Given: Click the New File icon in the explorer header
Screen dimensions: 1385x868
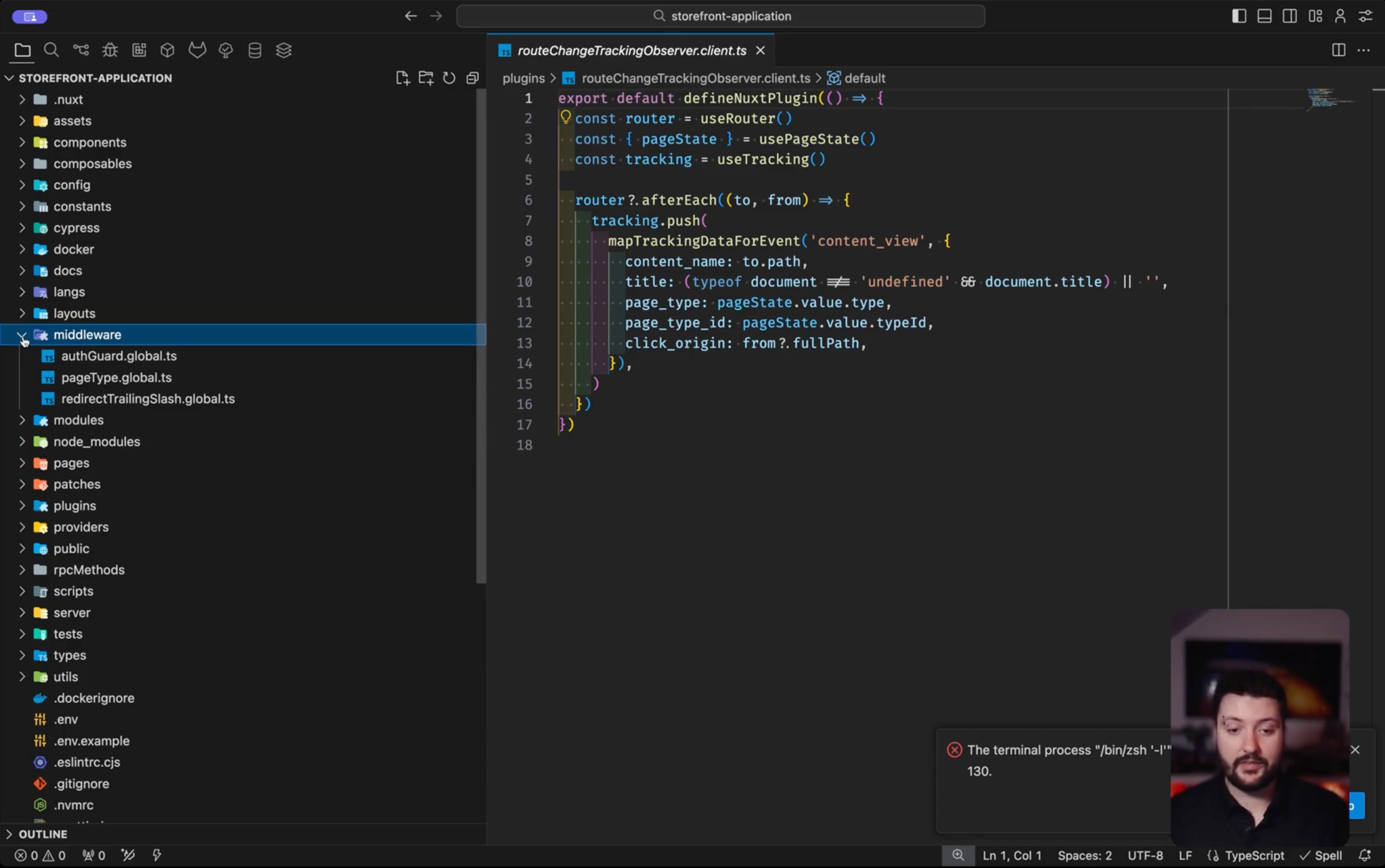Looking at the screenshot, I should click(x=402, y=78).
